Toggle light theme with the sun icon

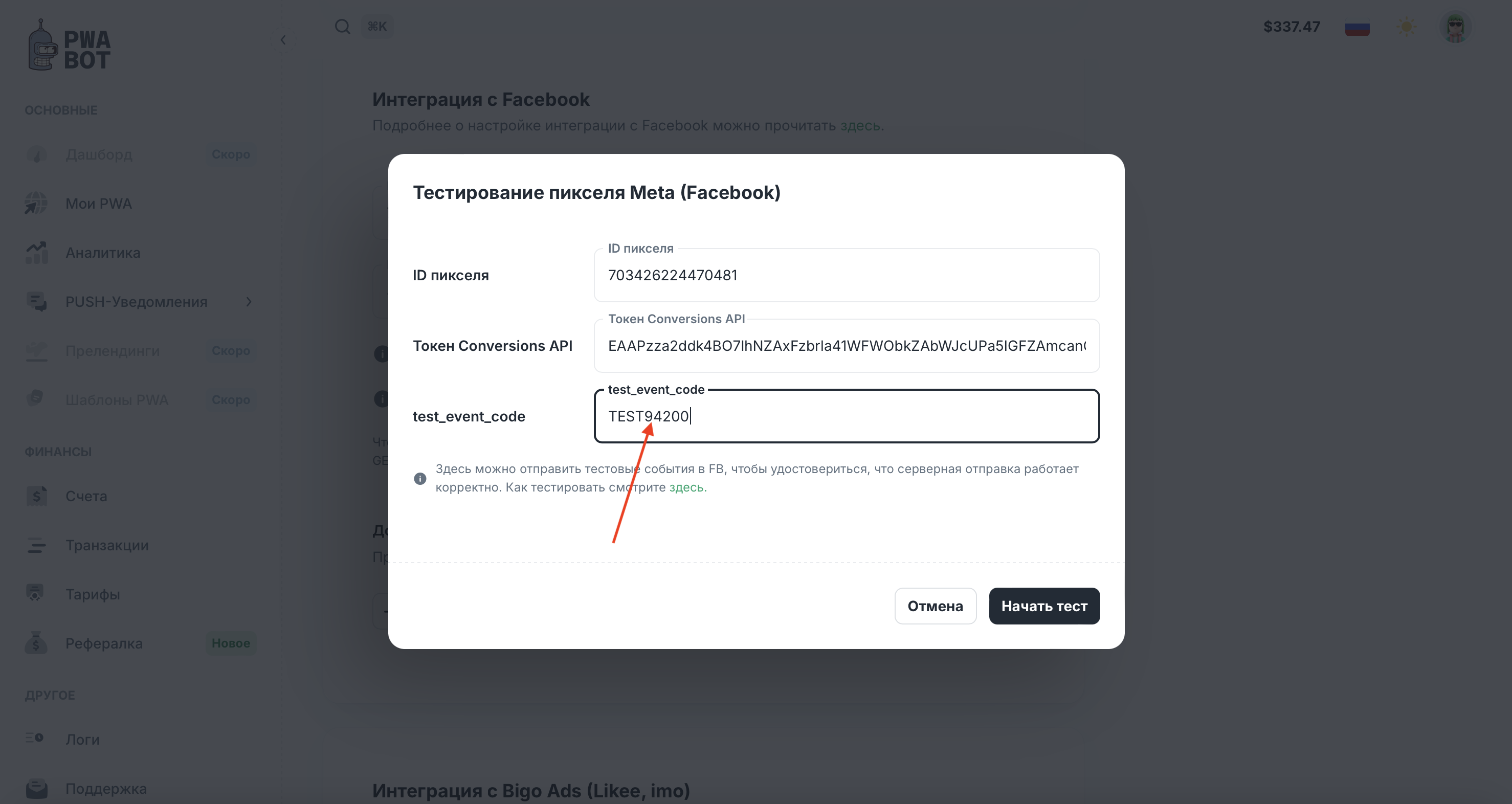point(1406,27)
